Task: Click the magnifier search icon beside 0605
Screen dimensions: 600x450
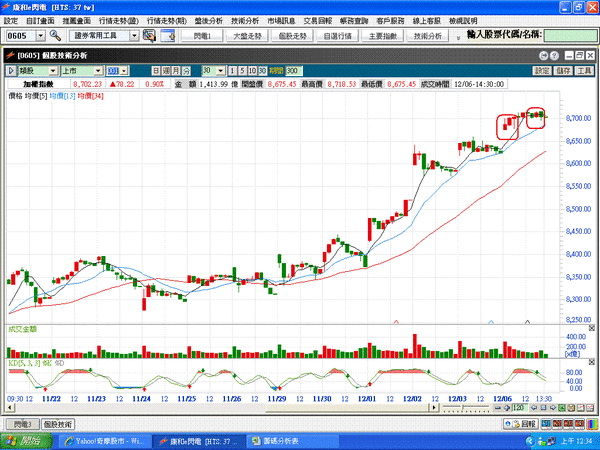Action: click(x=55, y=36)
